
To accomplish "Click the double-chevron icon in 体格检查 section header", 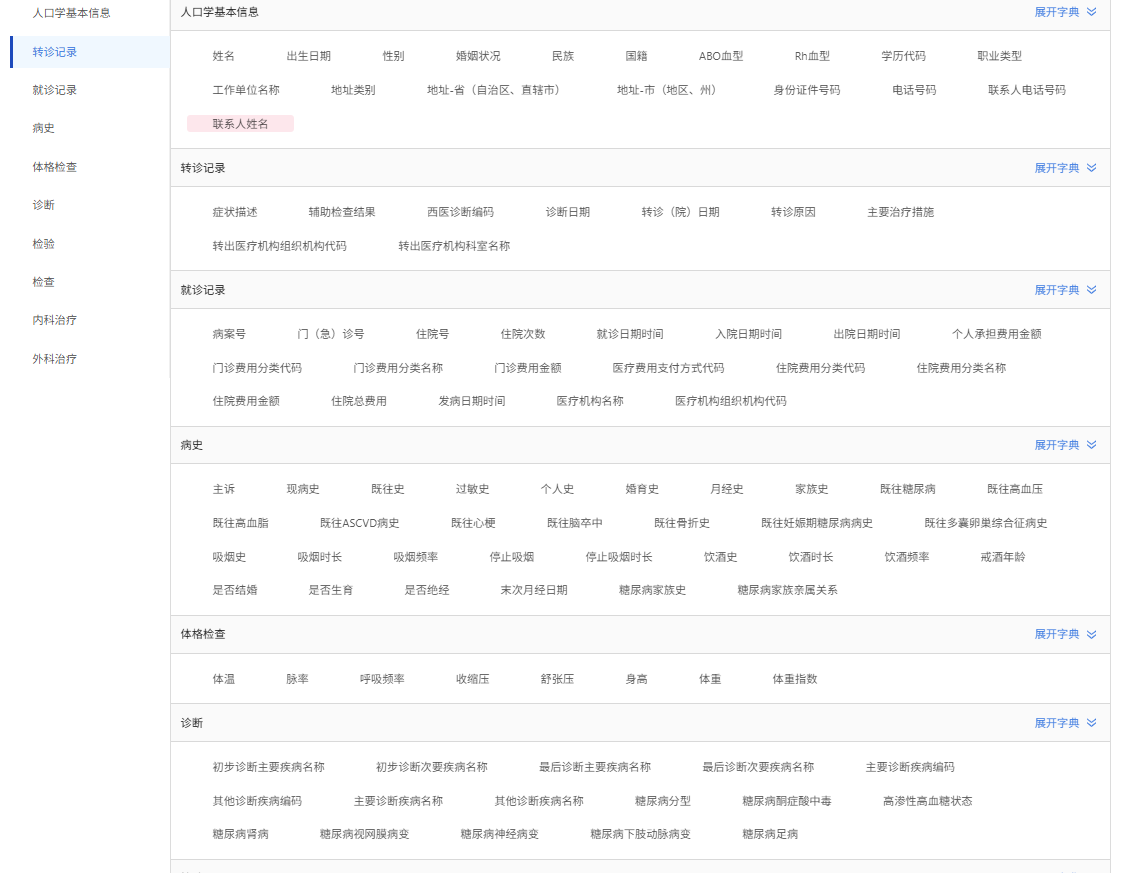I will (x=1091, y=634).
